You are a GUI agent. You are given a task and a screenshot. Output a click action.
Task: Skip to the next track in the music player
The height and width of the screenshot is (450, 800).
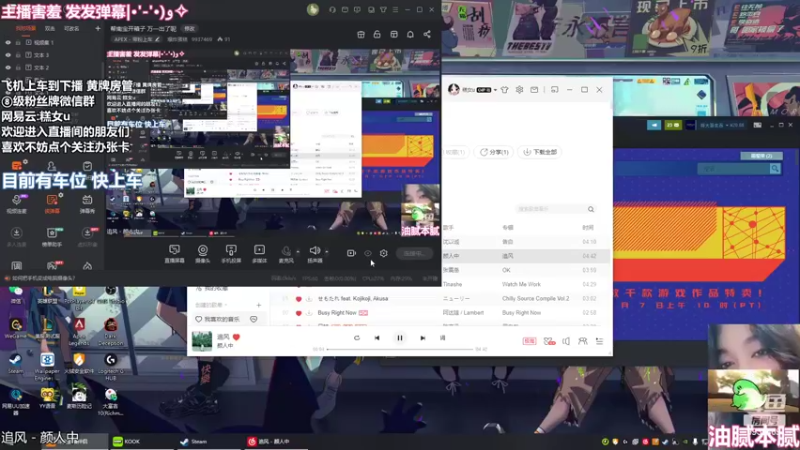coord(422,338)
